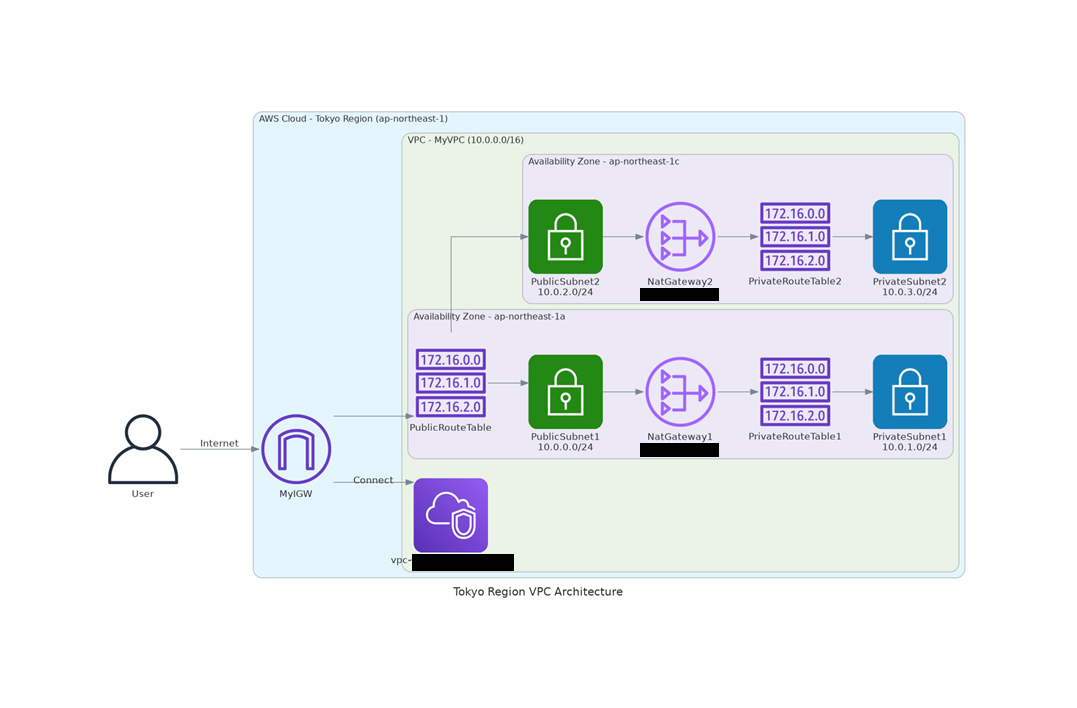This screenshot has height=708, width=1077.
Task: Click the '10.0.2.0/24' CIDR text
Action: click(565, 292)
